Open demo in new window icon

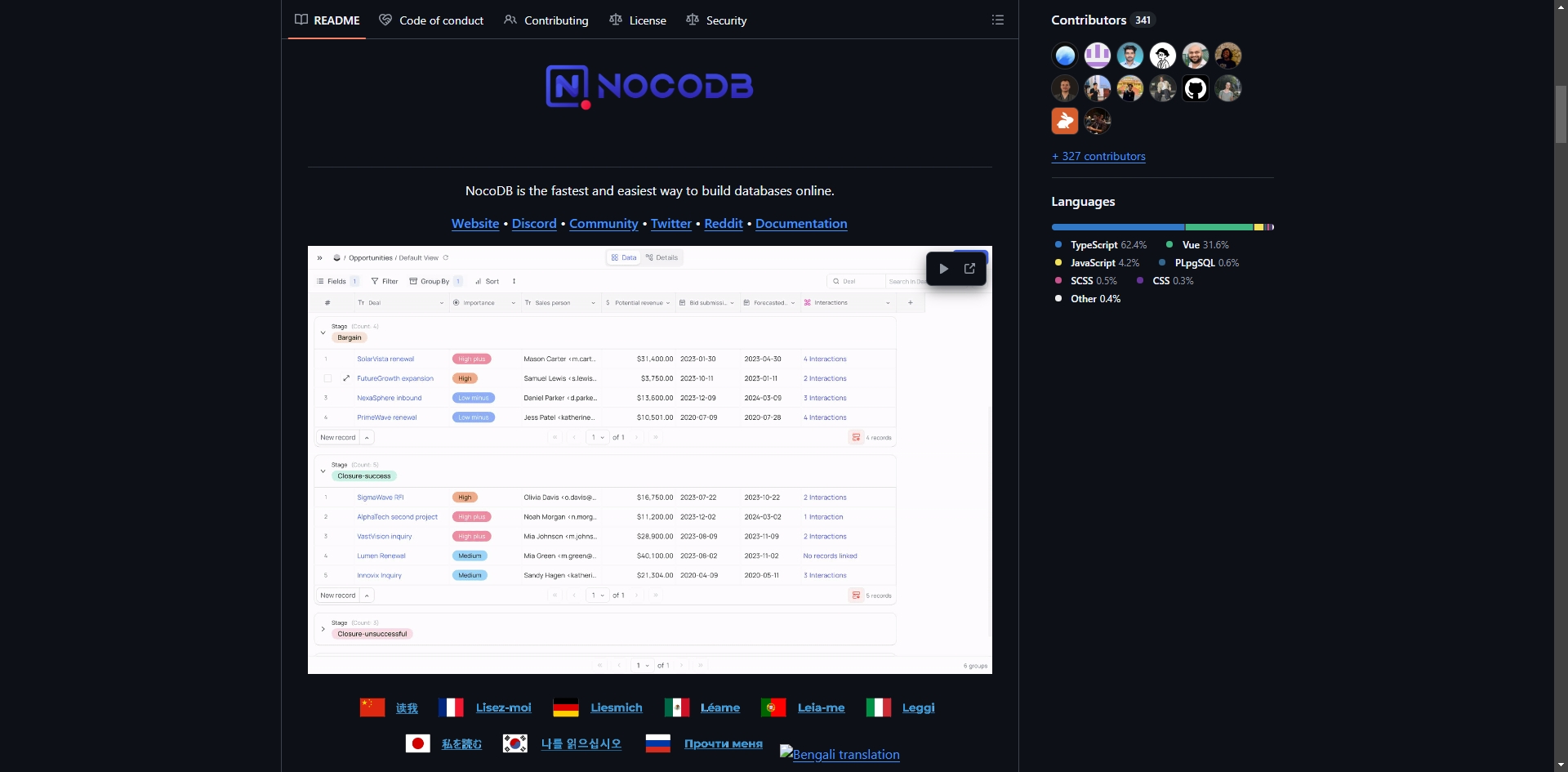[969, 269]
